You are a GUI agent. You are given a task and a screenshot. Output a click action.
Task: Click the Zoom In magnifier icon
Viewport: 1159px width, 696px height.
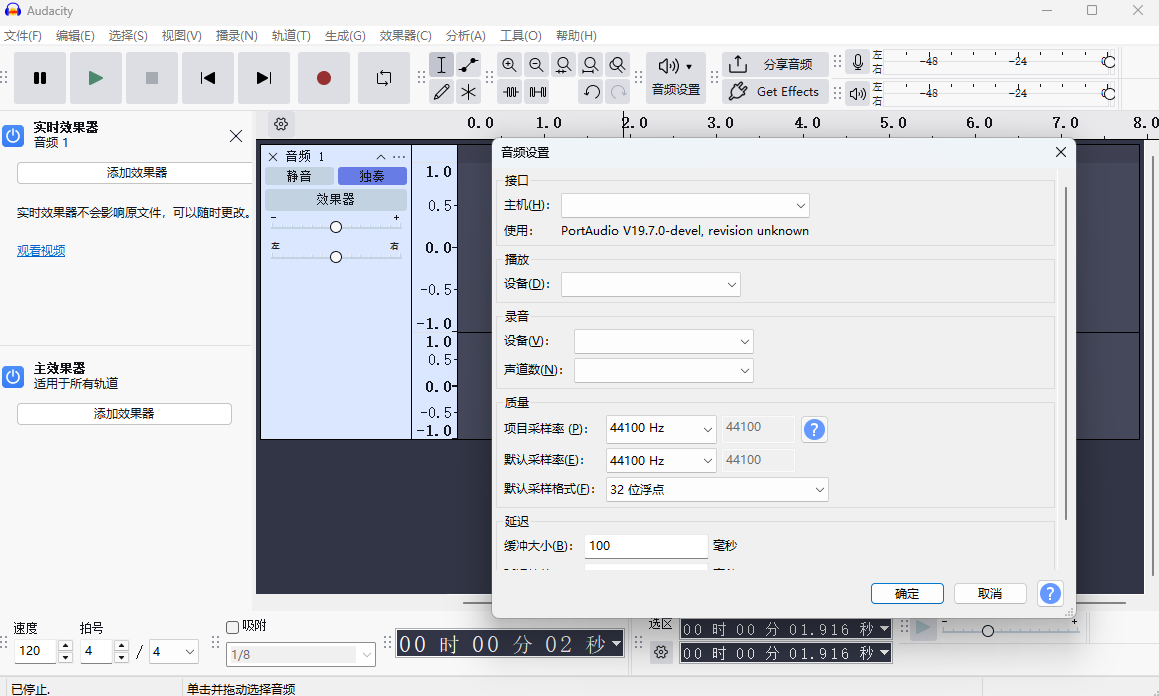[x=510, y=65]
